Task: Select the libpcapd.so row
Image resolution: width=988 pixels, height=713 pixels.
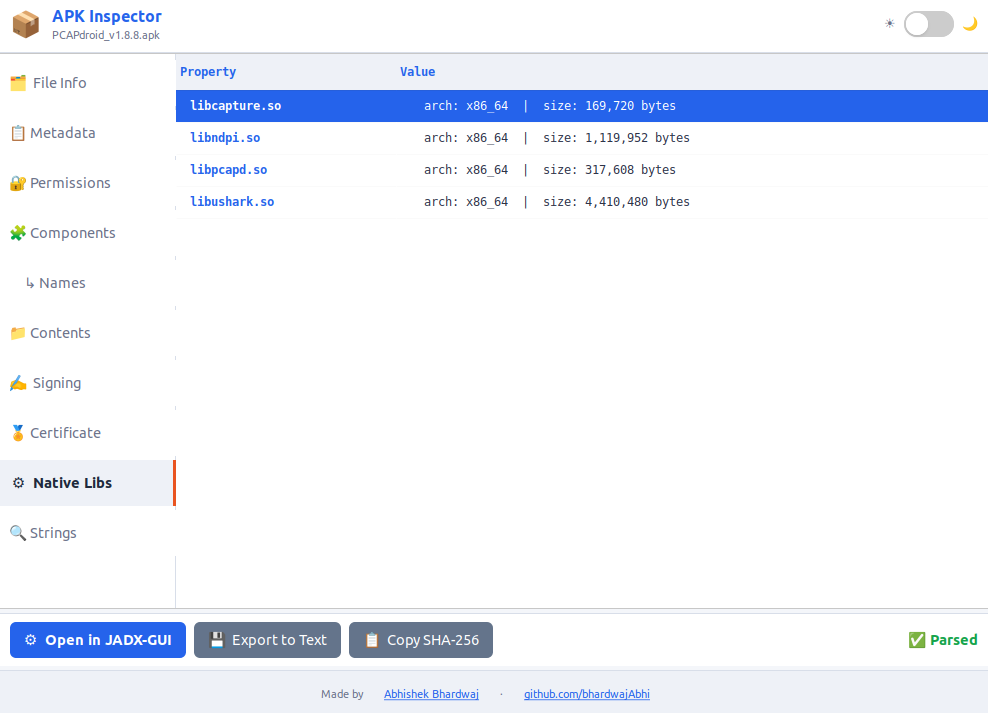Action: click(x=582, y=170)
